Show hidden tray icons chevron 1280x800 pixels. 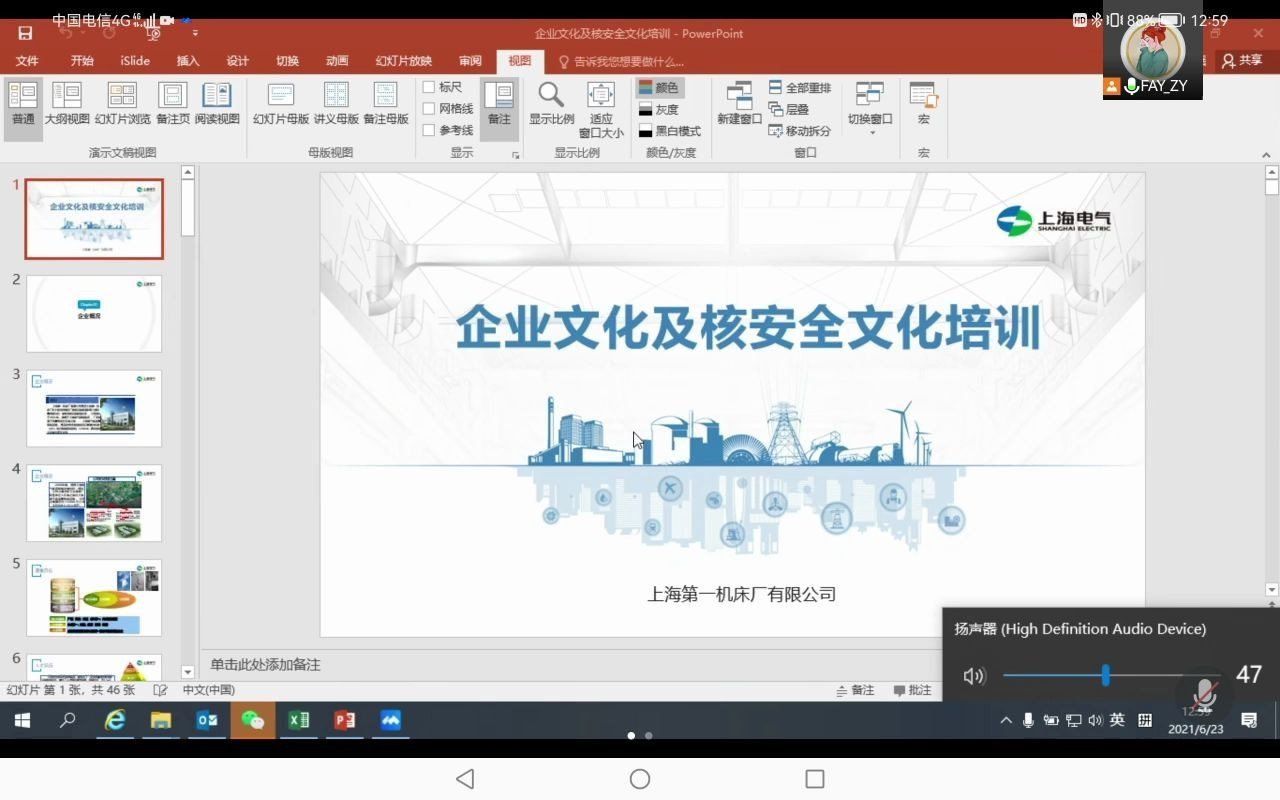pyautogui.click(x=1005, y=720)
